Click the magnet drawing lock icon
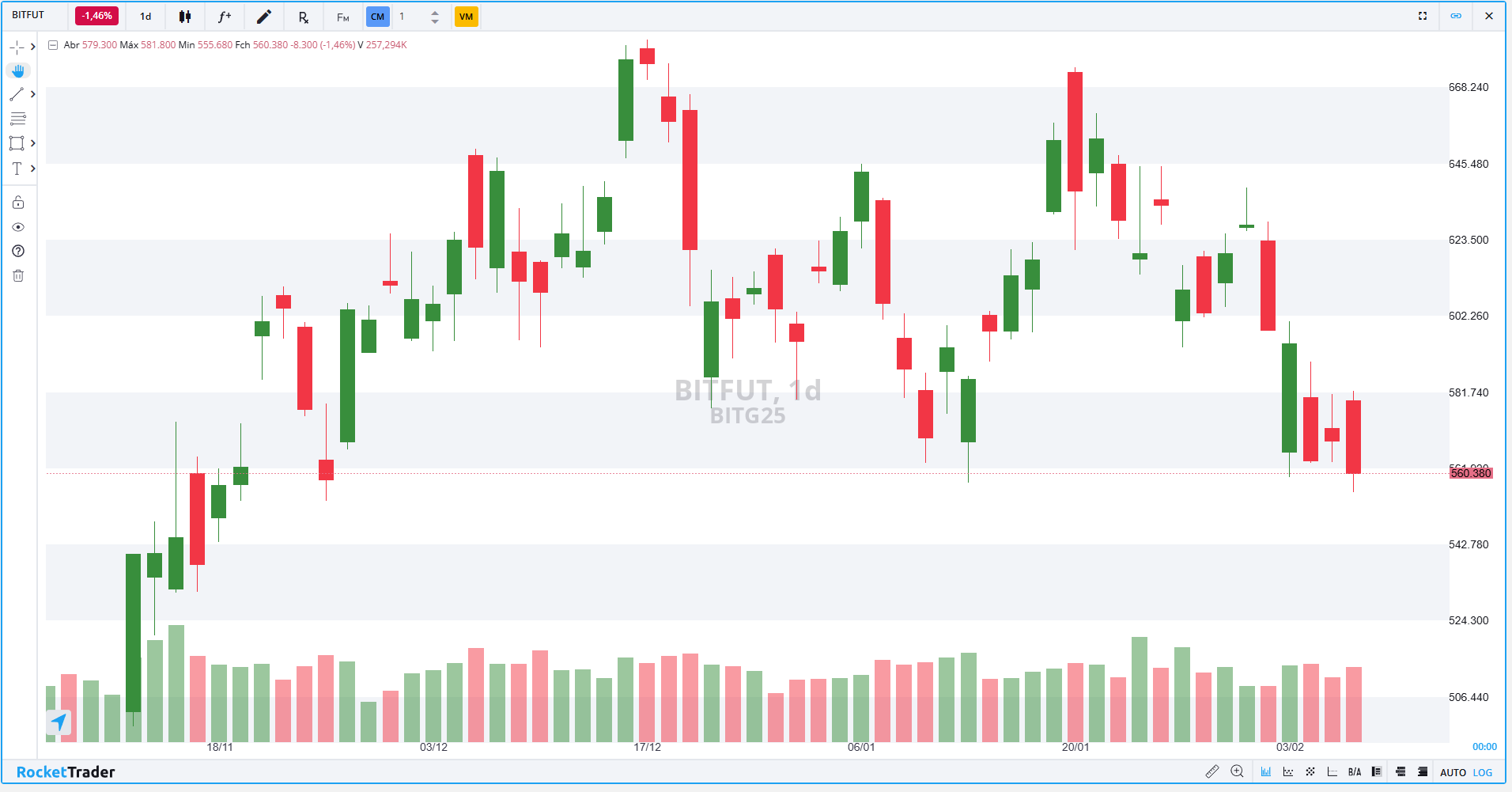The width and height of the screenshot is (1512, 792). 17,202
